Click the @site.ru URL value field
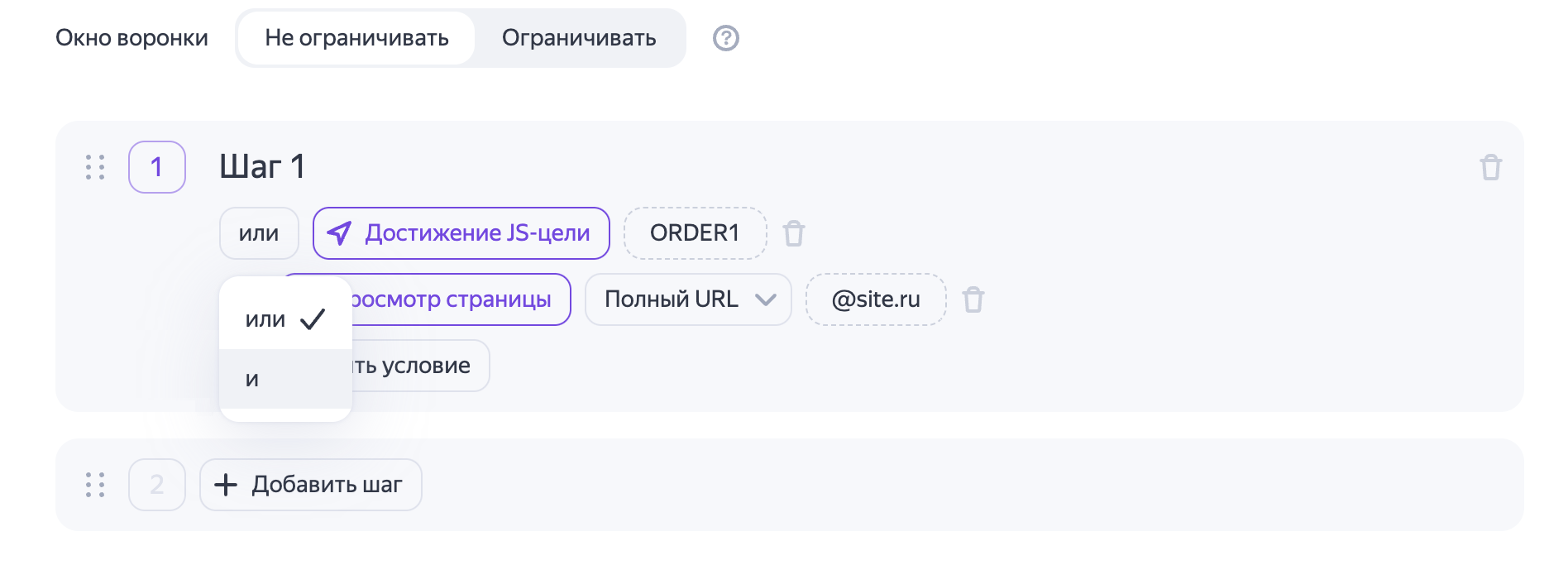The image size is (1568, 565). pos(876,299)
